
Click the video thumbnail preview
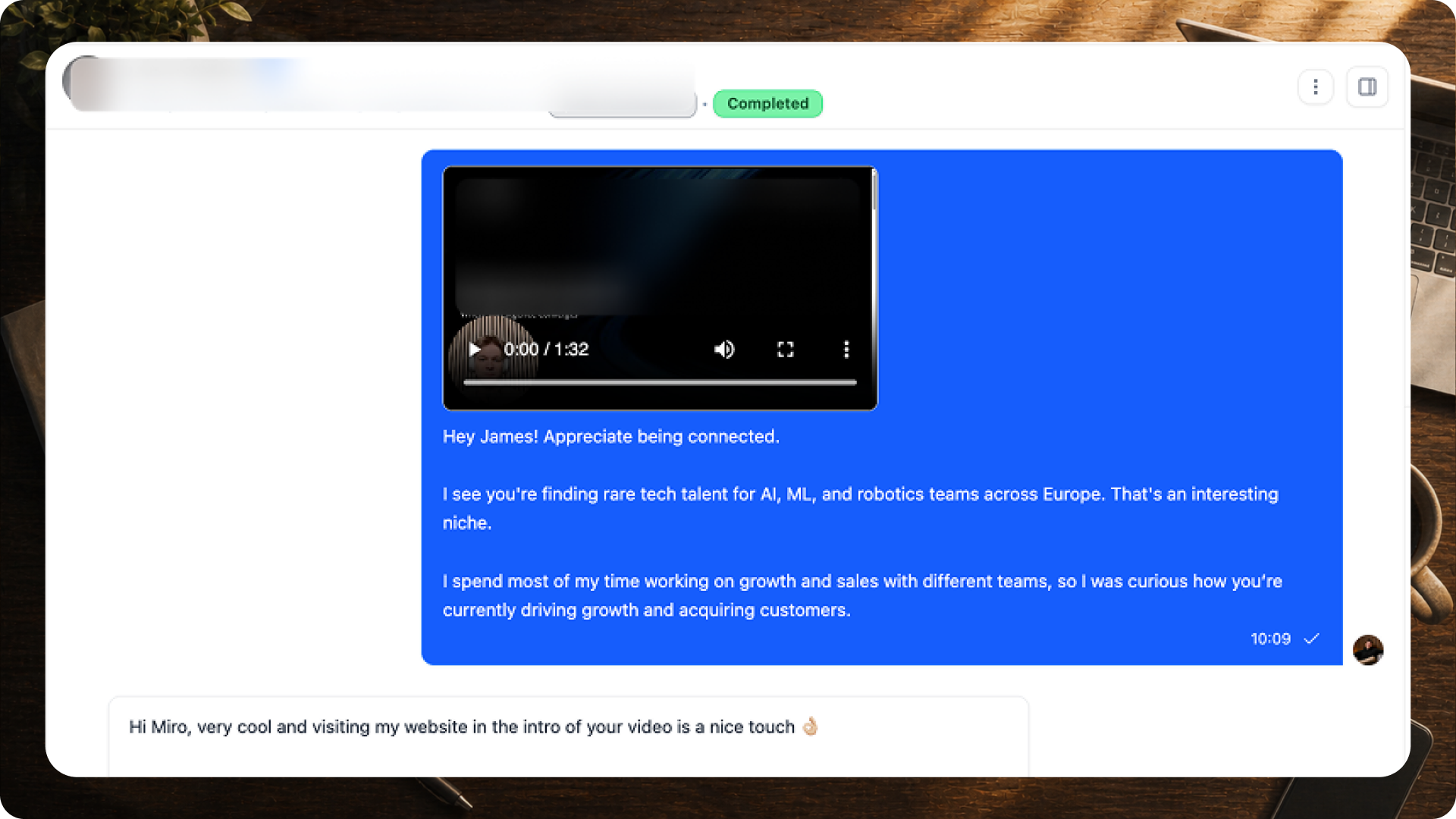[x=660, y=288]
